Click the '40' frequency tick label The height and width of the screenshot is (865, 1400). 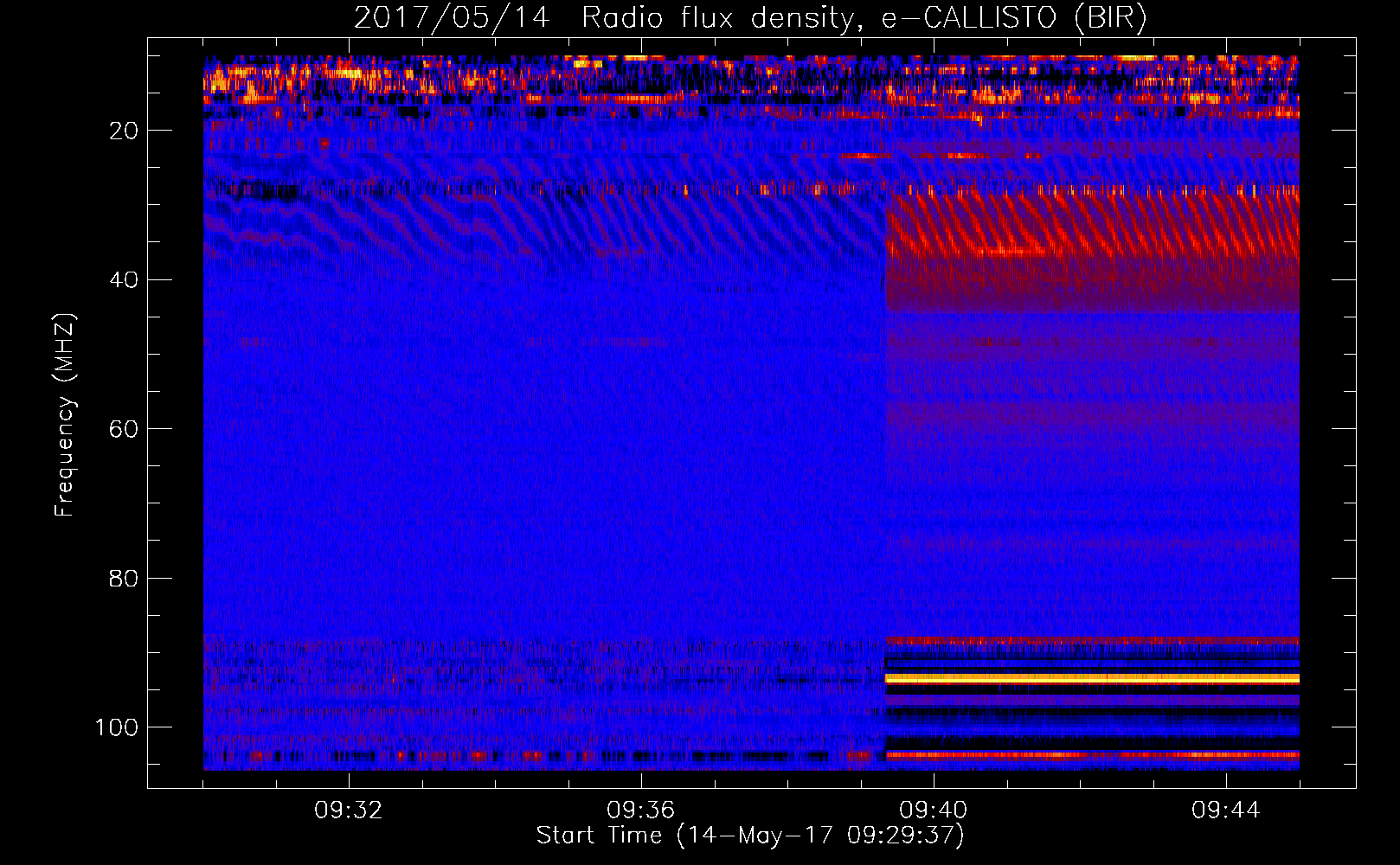(x=125, y=280)
